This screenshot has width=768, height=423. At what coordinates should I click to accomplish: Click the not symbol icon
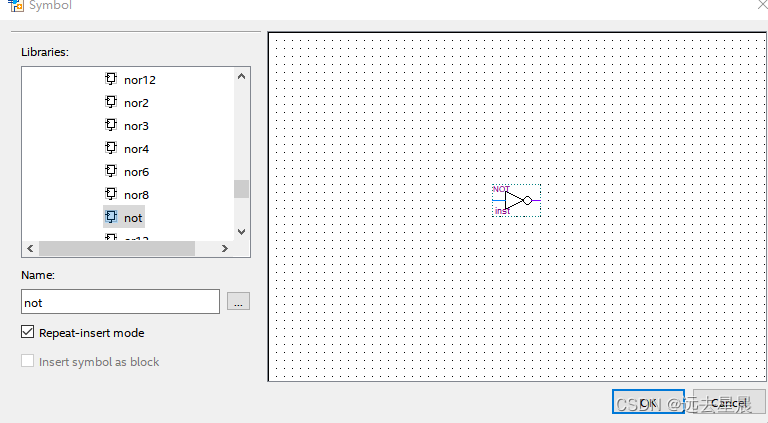(x=111, y=217)
